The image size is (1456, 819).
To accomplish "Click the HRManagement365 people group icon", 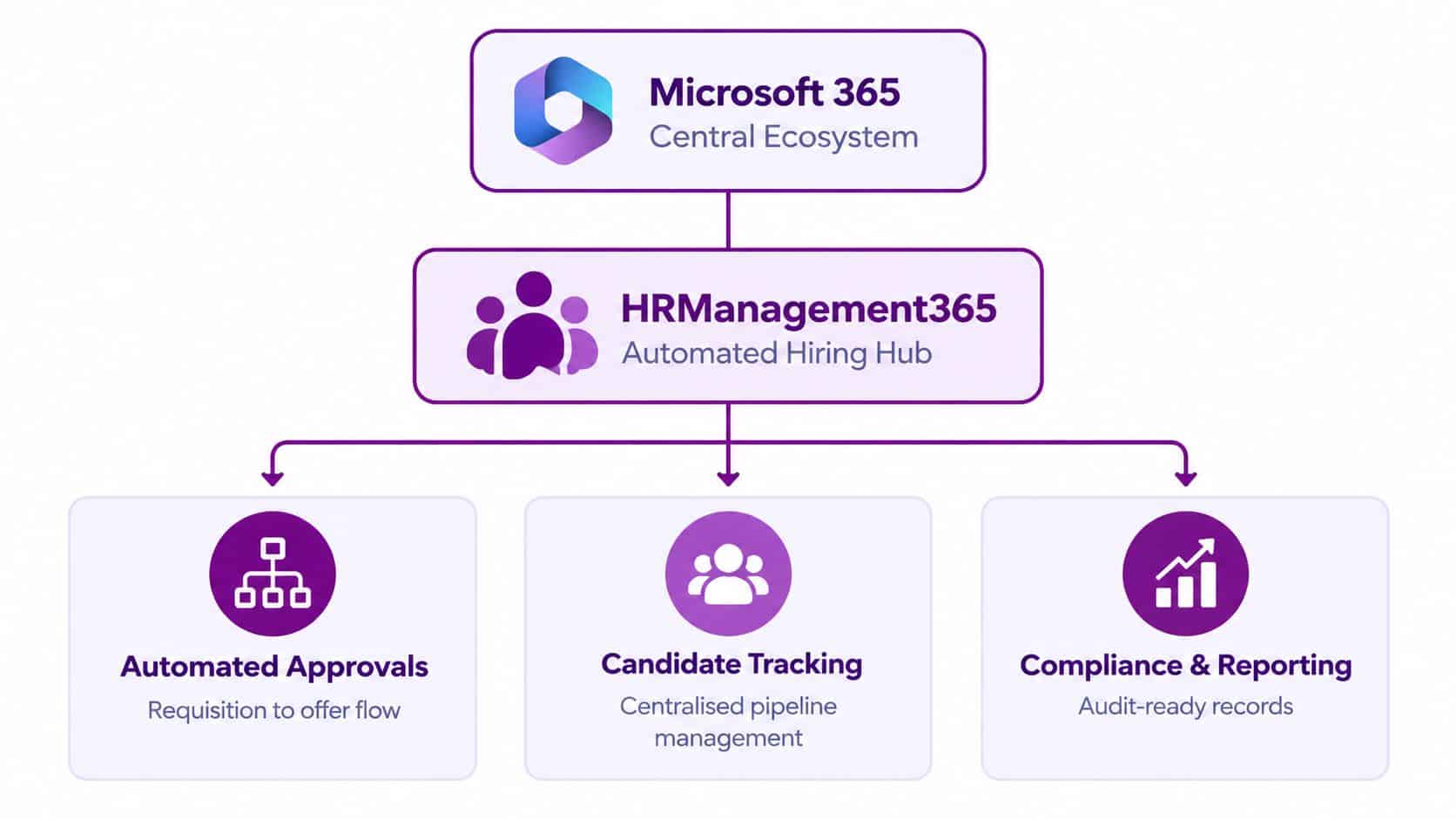I will 533,326.
